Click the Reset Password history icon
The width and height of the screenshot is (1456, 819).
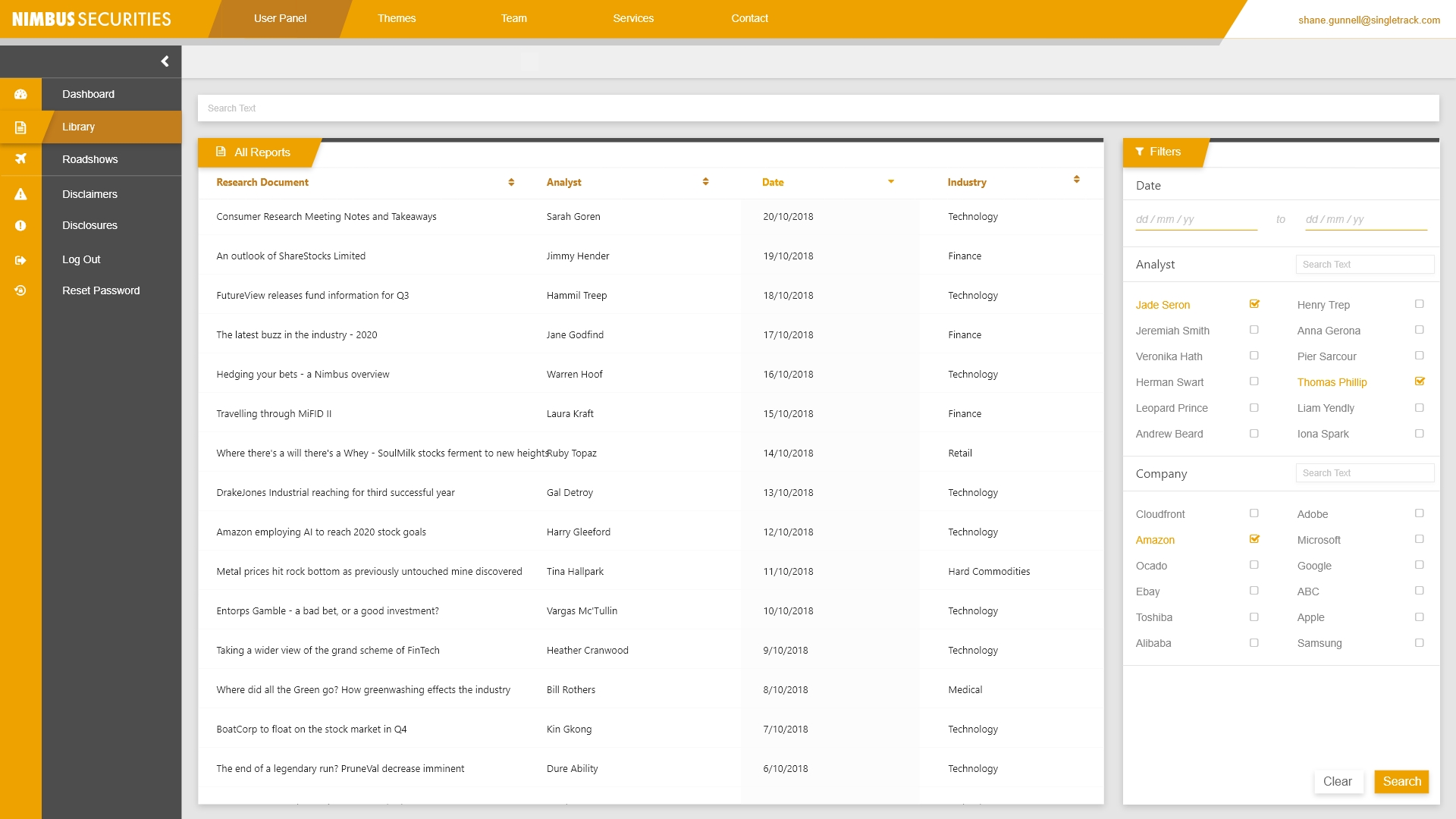click(x=20, y=290)
